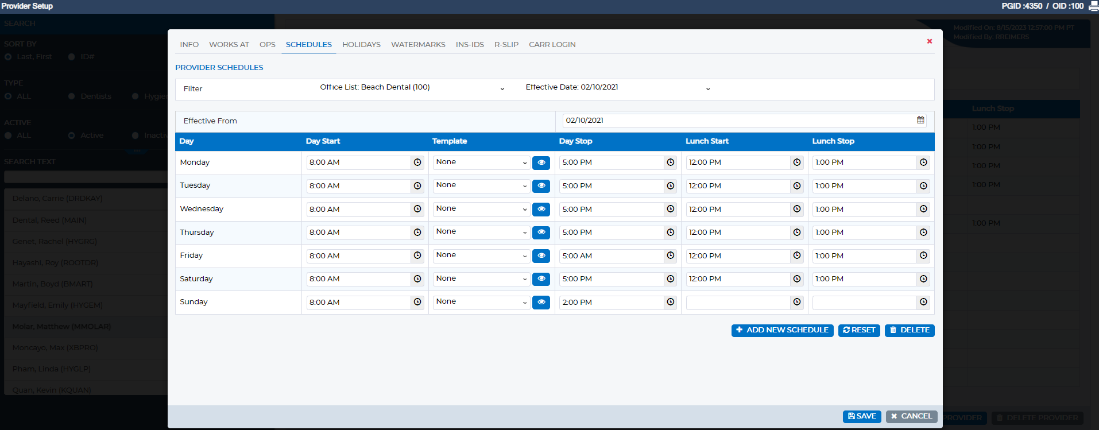Click ADD NEW SCHEDULE button
This screenshot has height=430, width=1099.
tap(783, 330)
